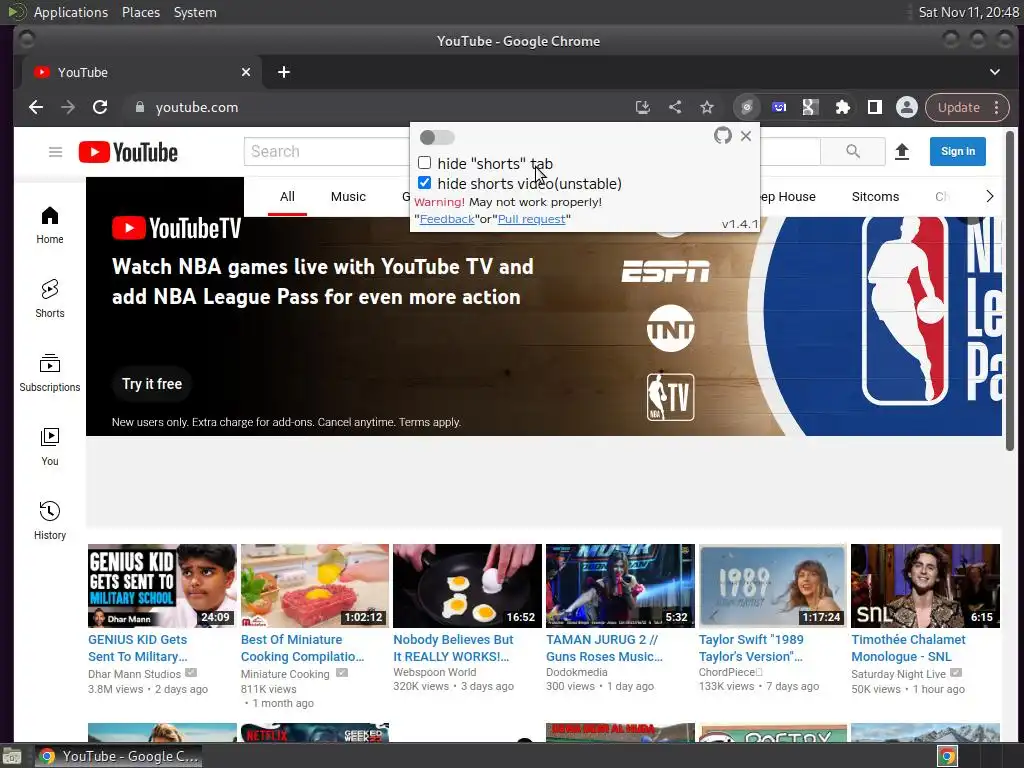Open Saturday Night Live channel name
Viewport: 1024px width, 768px height.
pyautogui.click(x=898, y=674)
